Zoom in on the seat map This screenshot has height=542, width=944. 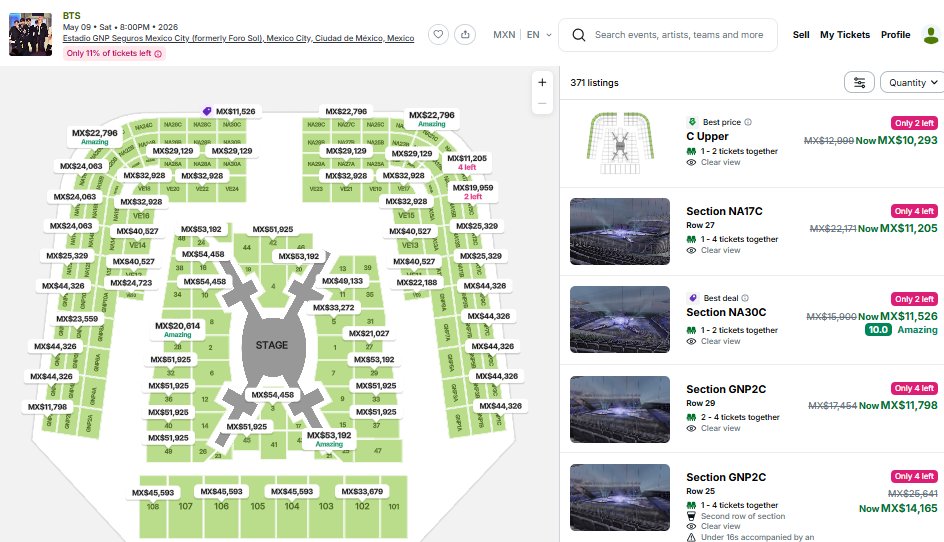point(542,83)
